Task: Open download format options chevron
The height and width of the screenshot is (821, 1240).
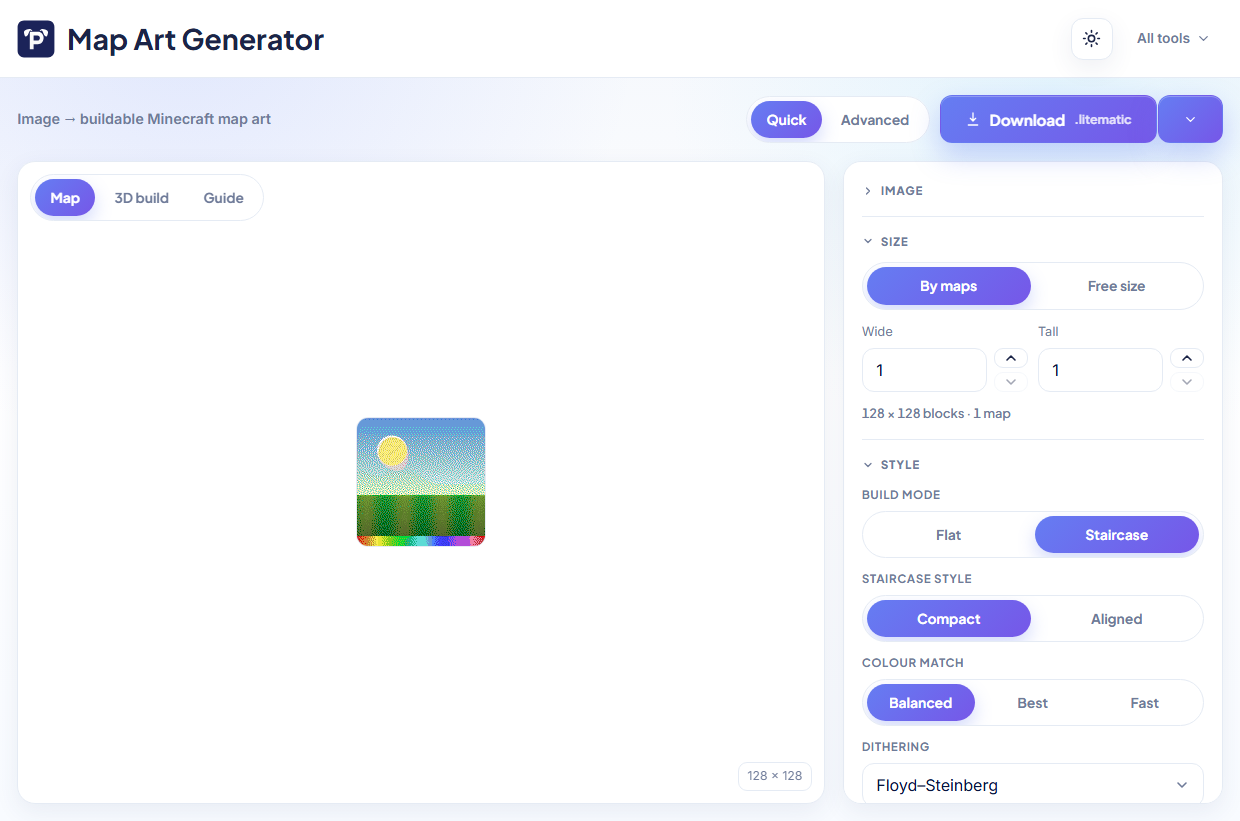Action: pos(1190,120)
